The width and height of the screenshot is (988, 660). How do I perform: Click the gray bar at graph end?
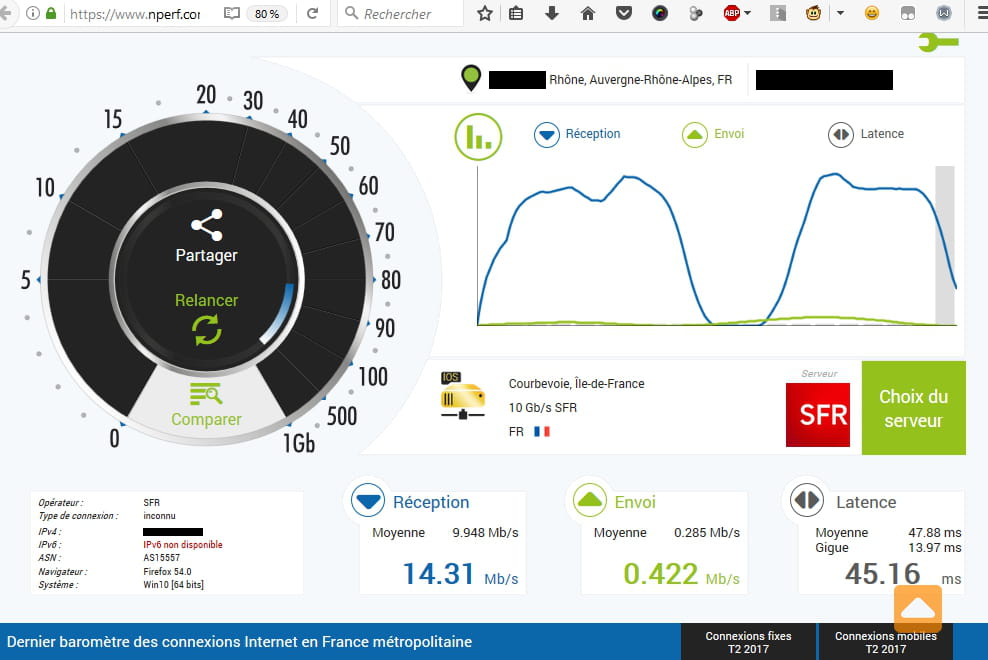tap(945, 245)
